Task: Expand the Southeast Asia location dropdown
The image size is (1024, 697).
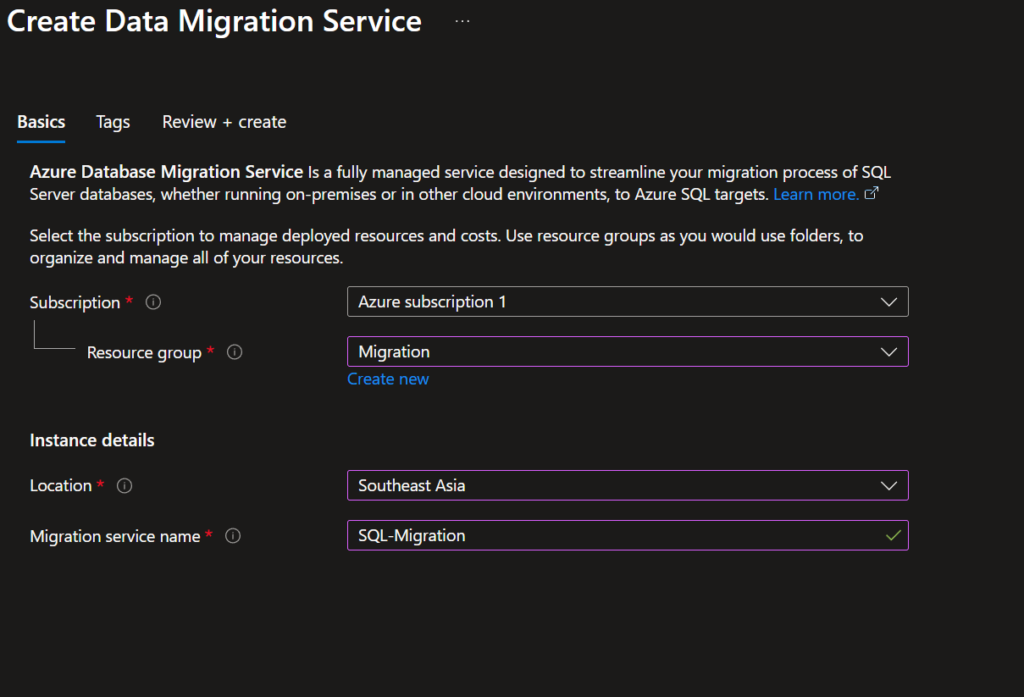Action: coord(627,486)
